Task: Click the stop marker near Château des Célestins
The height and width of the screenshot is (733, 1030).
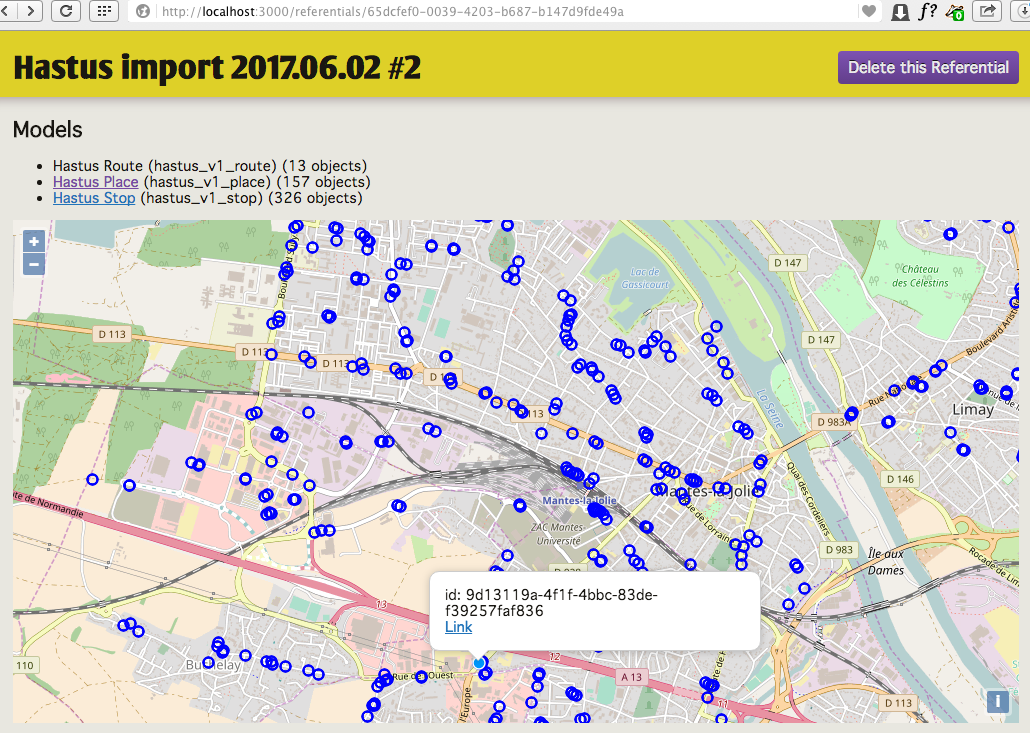Action: 950,234
